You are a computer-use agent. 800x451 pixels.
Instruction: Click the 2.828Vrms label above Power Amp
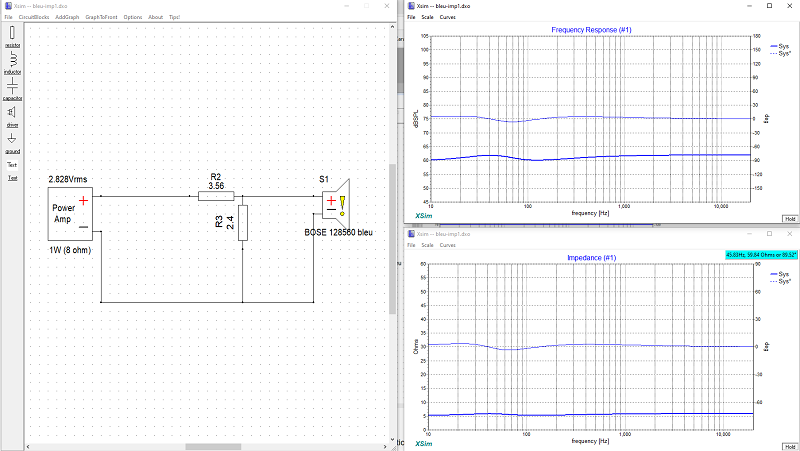(x=68, y=179)
